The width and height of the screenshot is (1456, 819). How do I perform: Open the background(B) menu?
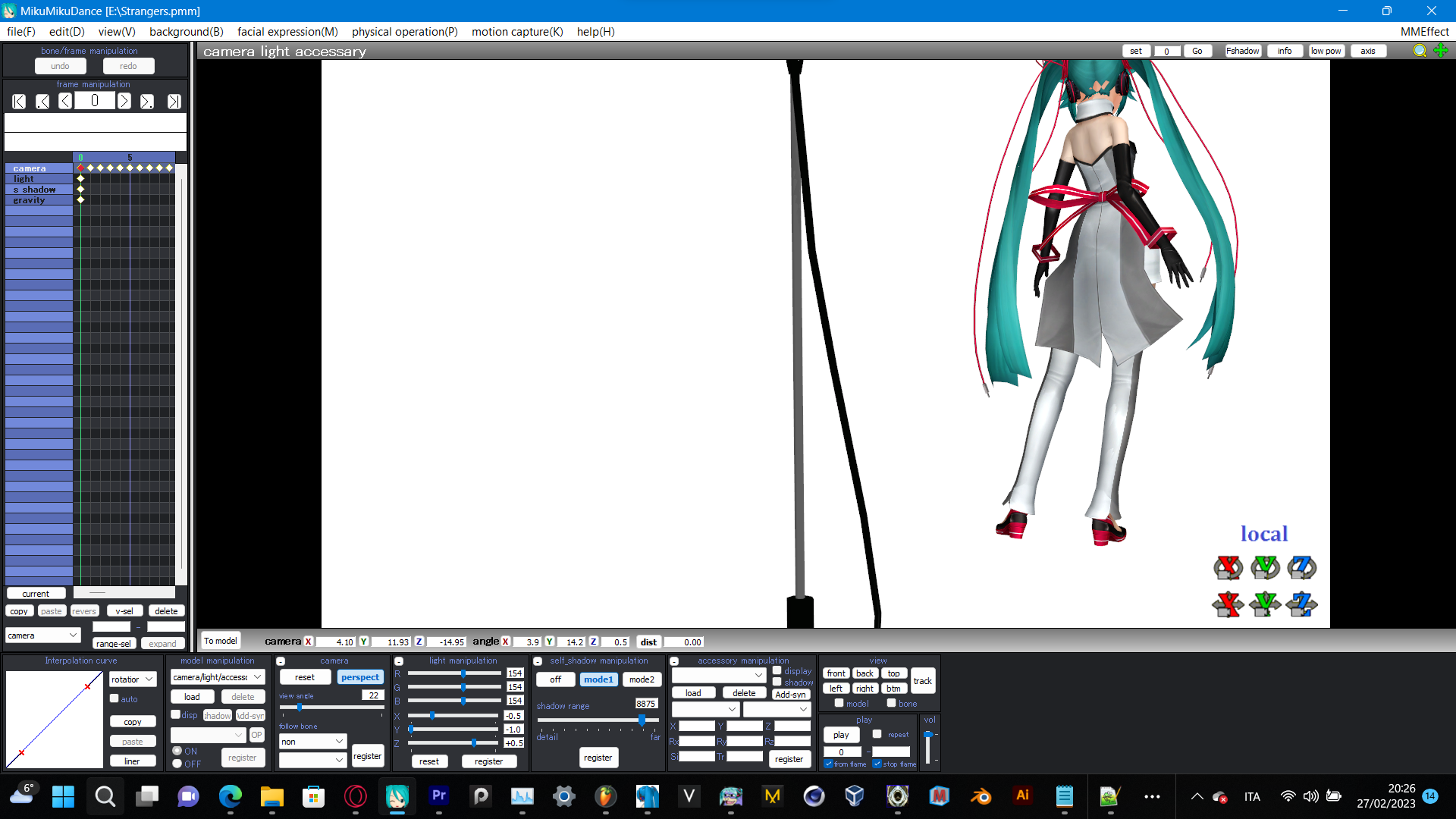pyautogui.click(x=187, y=32)
